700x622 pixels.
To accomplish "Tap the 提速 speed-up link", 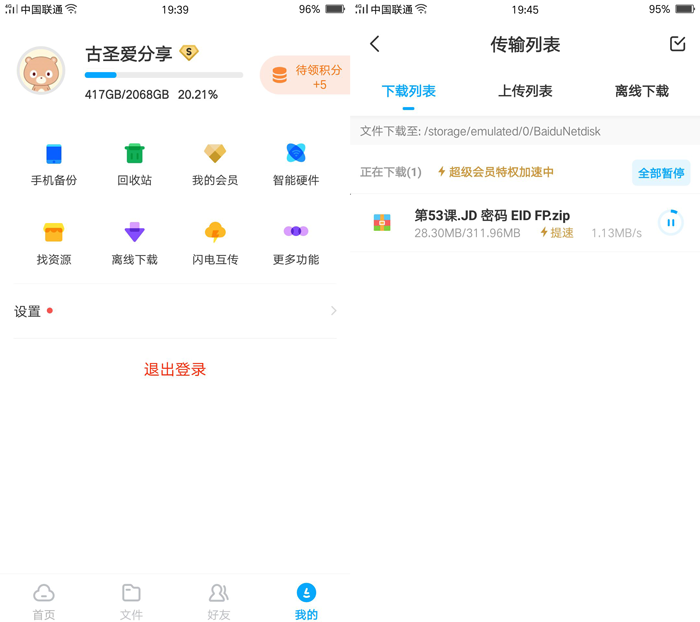I will 557,233.
